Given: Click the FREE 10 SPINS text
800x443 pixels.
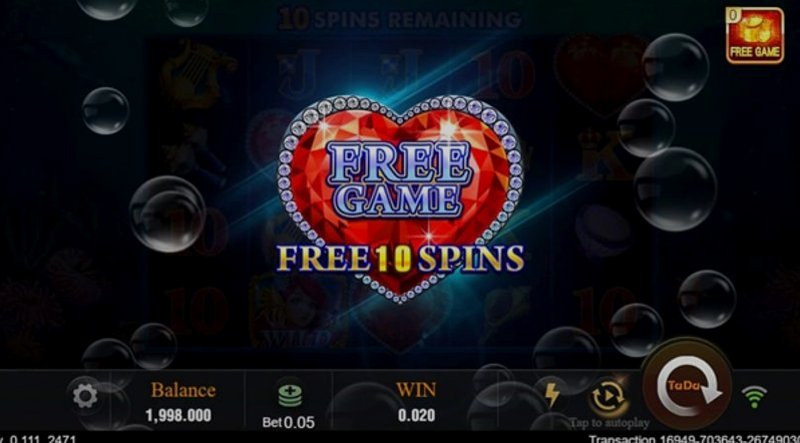Looking at the screenshot, I should (x=401, y=258).
